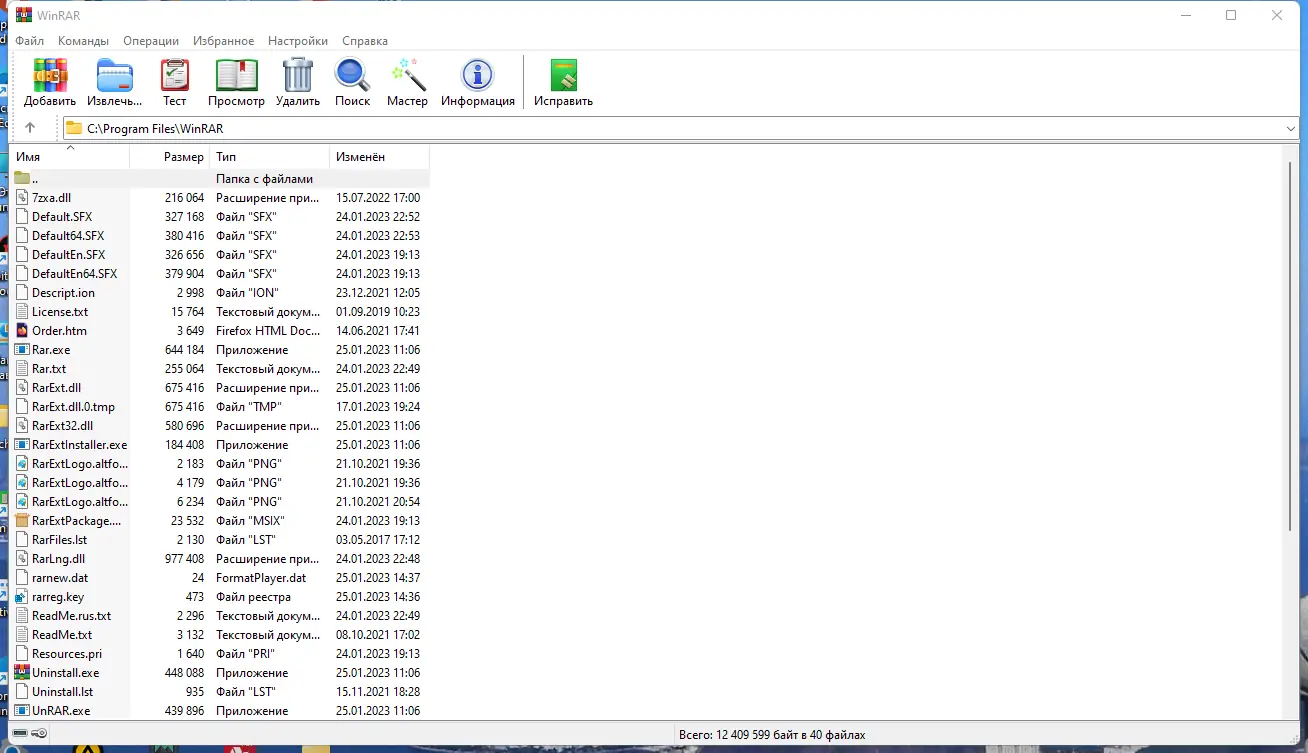Viewport: 1308px width, 753px height.
Task: Select the Rar.txt file name
Action: [49, 369]
